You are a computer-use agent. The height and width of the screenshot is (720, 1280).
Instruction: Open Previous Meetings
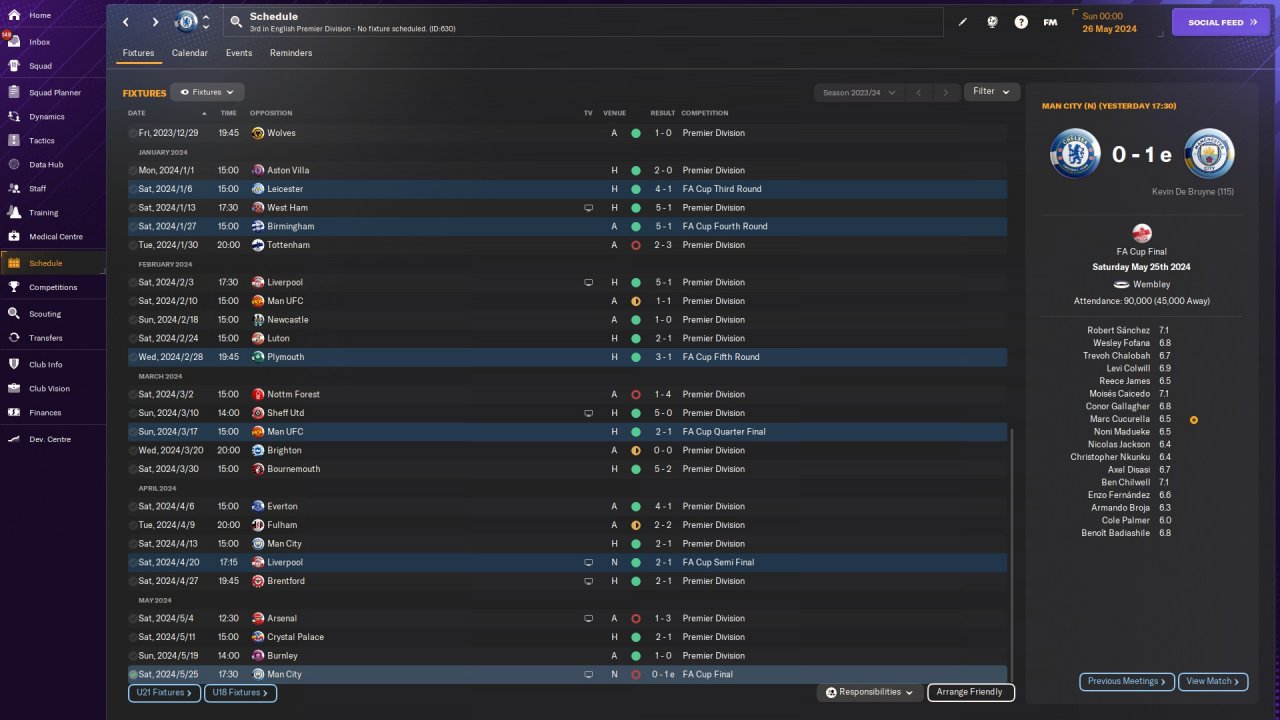click(x=1127, y=681)
